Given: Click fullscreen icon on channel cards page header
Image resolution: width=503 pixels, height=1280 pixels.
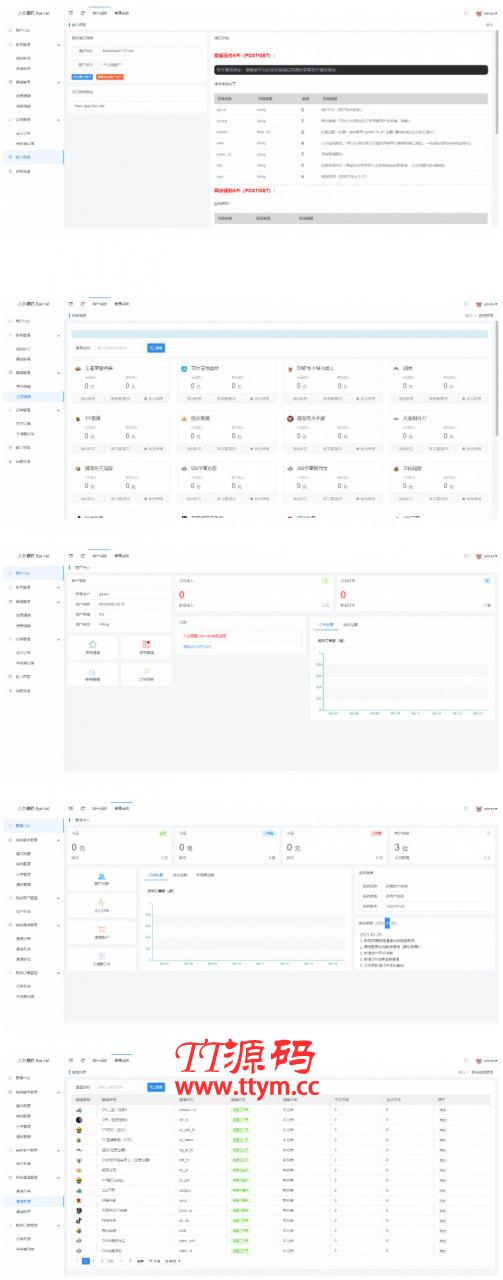Looking at the screenshot, I should click(466, 302).
